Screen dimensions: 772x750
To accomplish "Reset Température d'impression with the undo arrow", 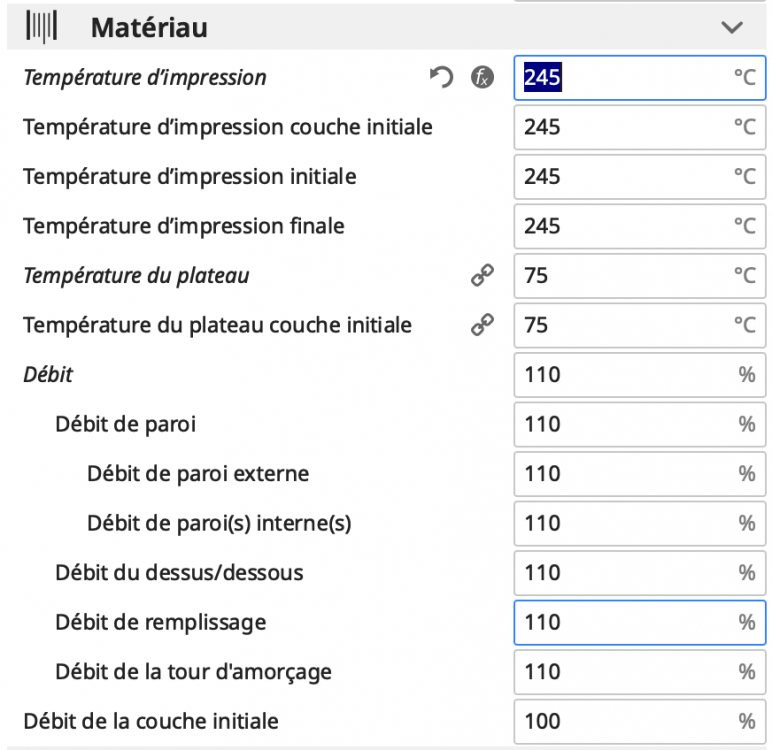I will (442, 78).
